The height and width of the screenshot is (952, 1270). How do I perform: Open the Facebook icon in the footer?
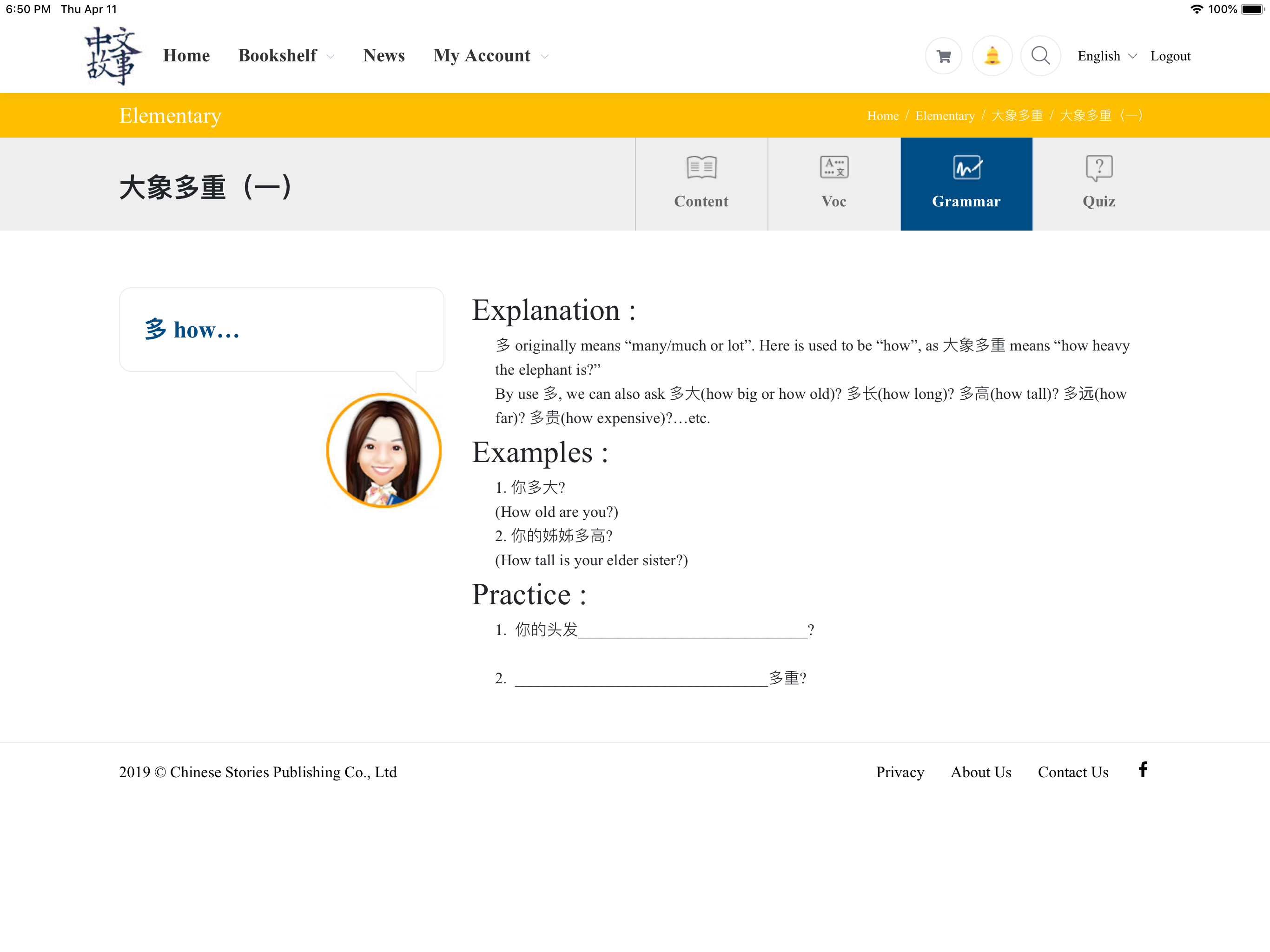coord(1143,769)
